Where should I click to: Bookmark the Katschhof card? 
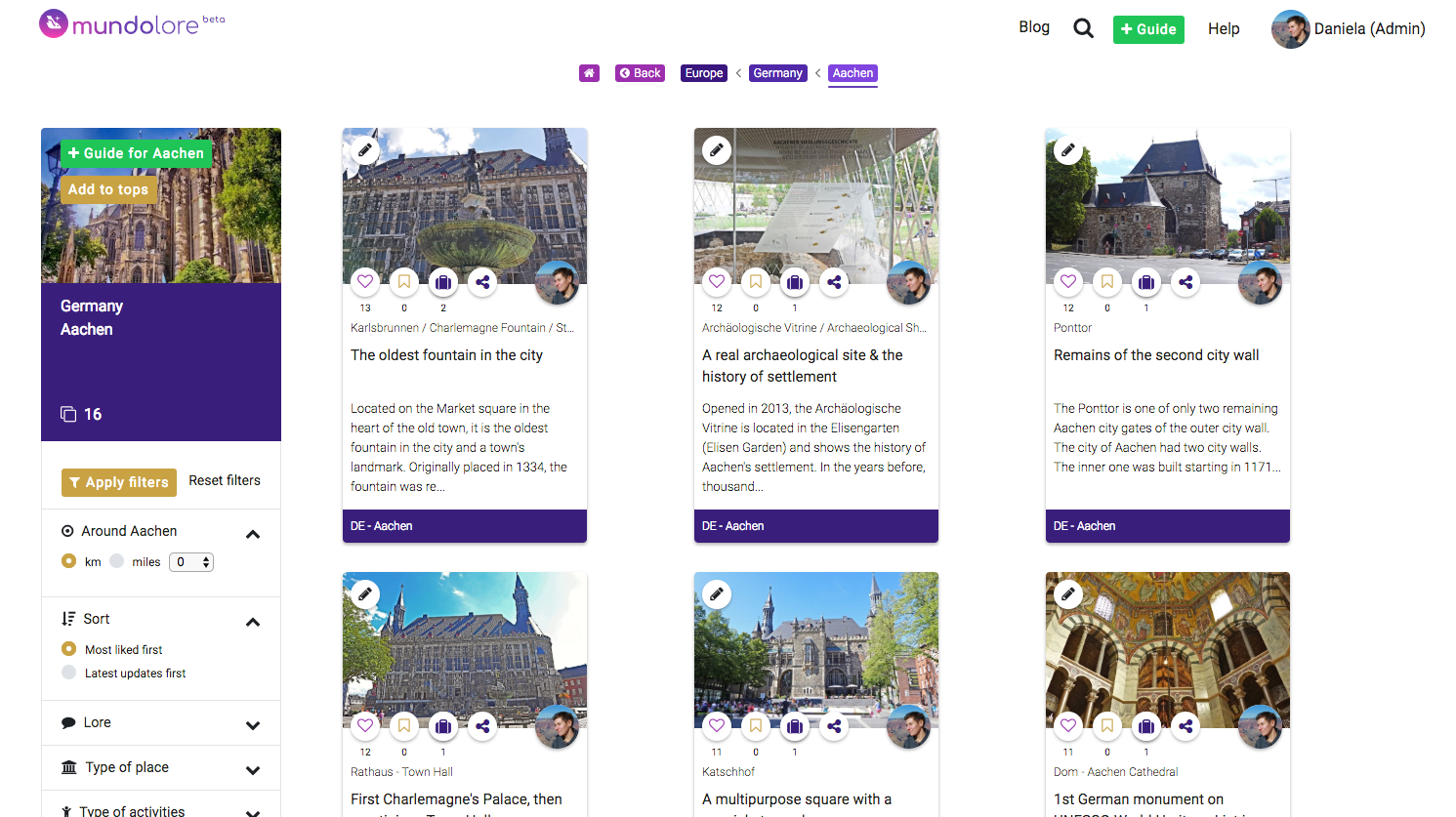point(756,725)
